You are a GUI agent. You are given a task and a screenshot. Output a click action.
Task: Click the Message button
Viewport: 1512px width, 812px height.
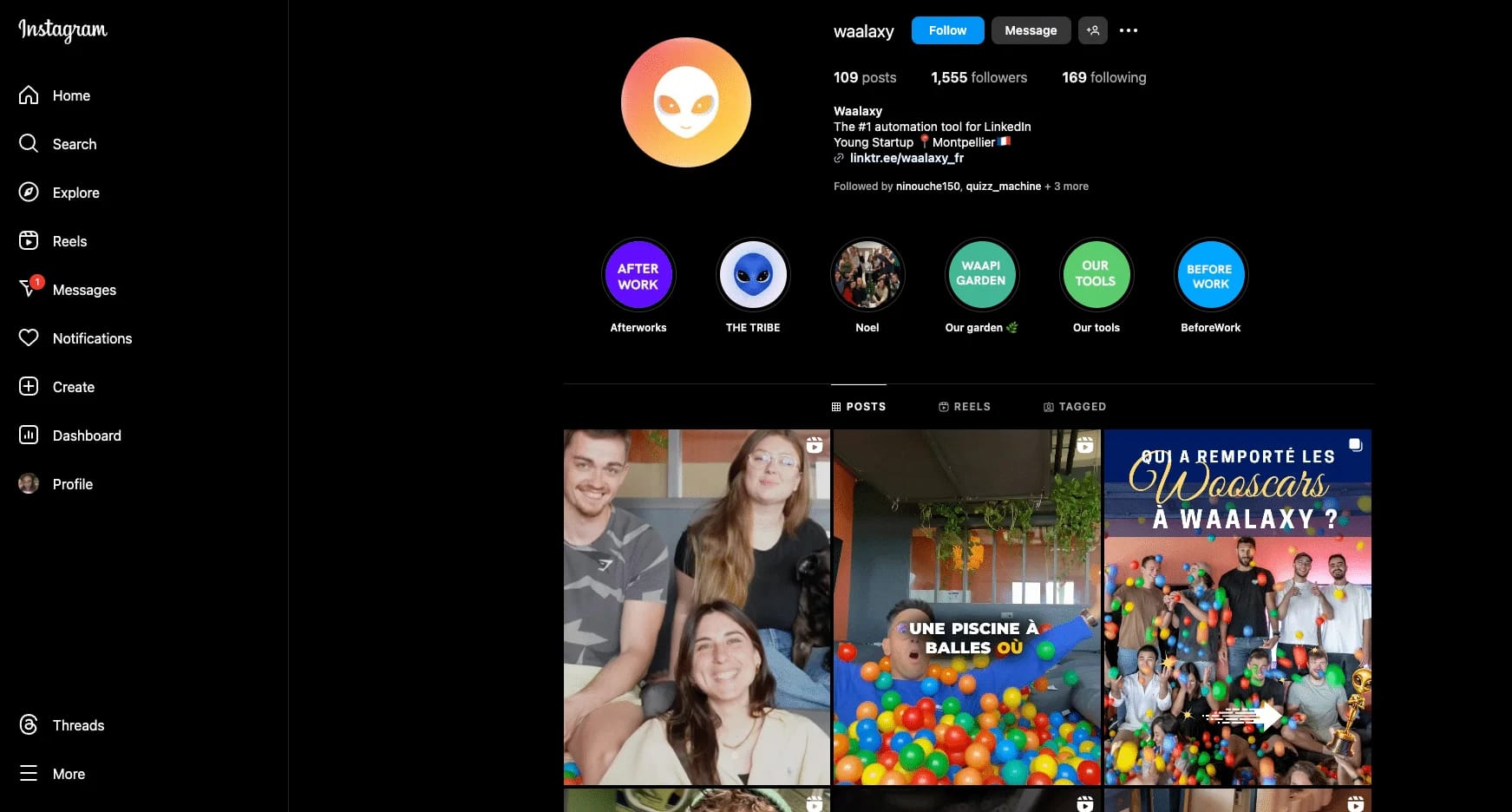click(x=1031, y=30)
